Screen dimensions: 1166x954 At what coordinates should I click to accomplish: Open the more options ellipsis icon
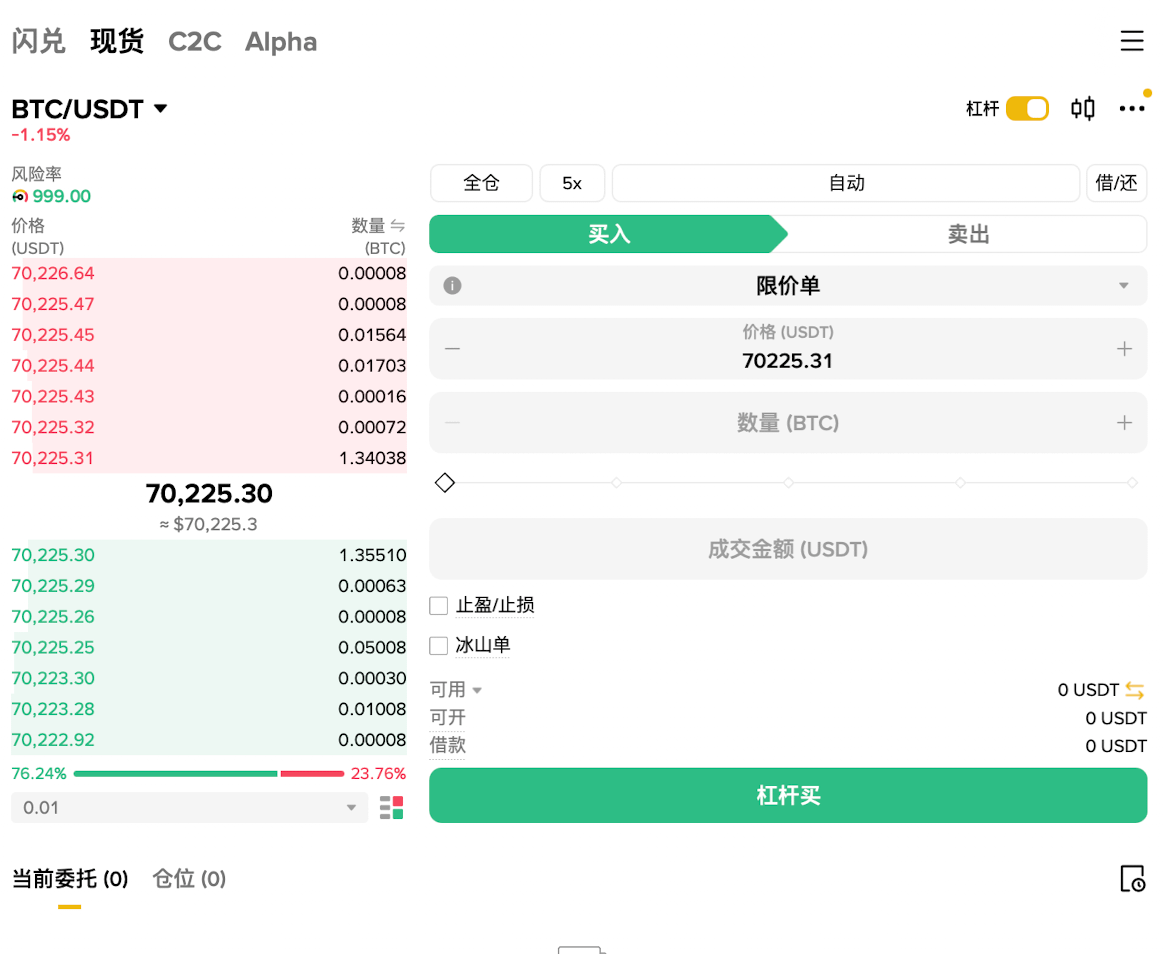click(x=1132, y=108)
